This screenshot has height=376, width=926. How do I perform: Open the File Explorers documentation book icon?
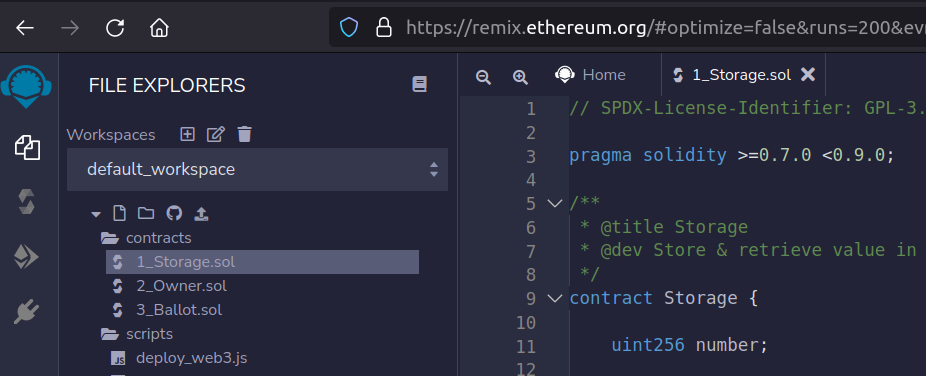tap(419, 84)
